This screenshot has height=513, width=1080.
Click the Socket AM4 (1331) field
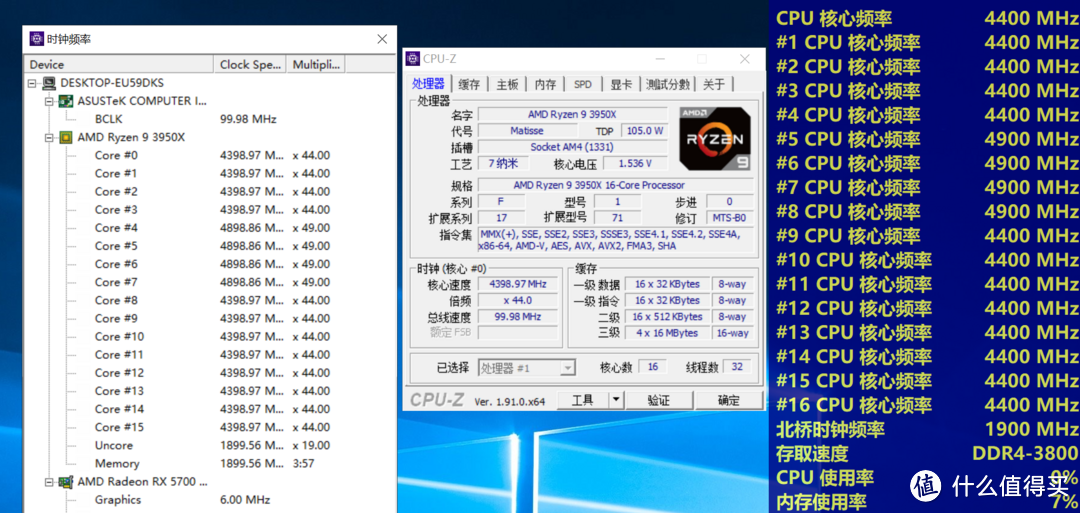point(573,147)
